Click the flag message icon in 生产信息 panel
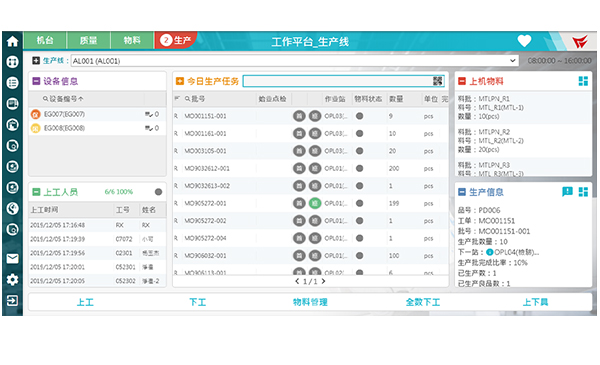The width and height of the screenshot is (600, 365). 567,192
